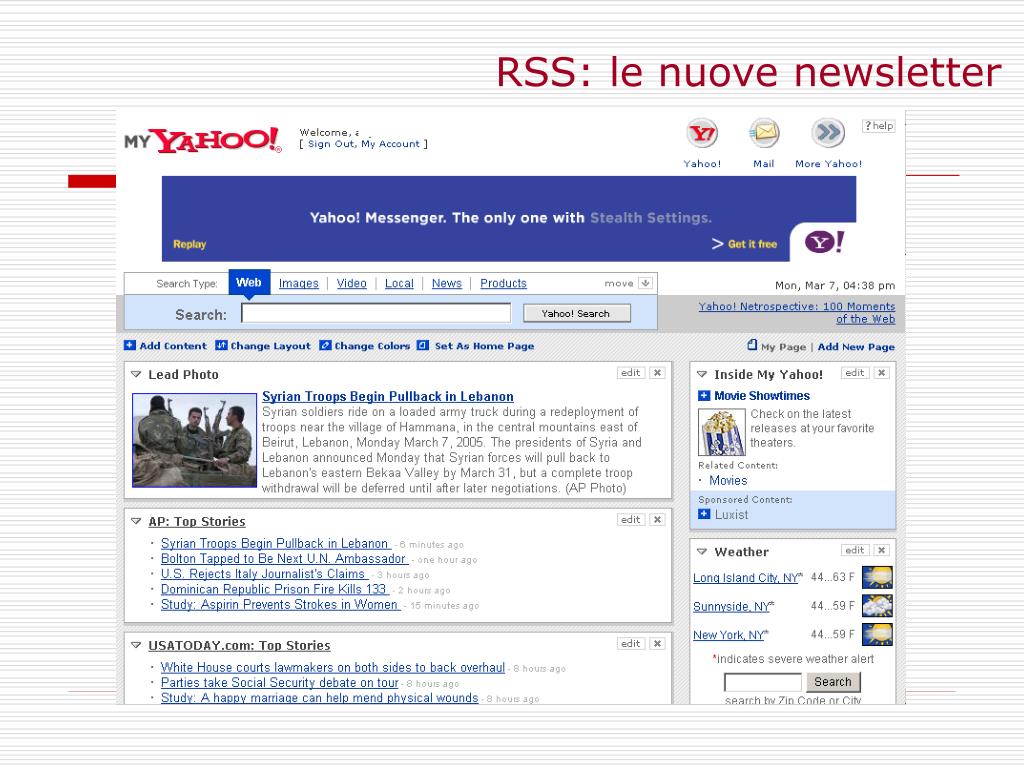Click the My Yahoo! logo
This screenshot has width=1024, height=768.
click(203, 140)
